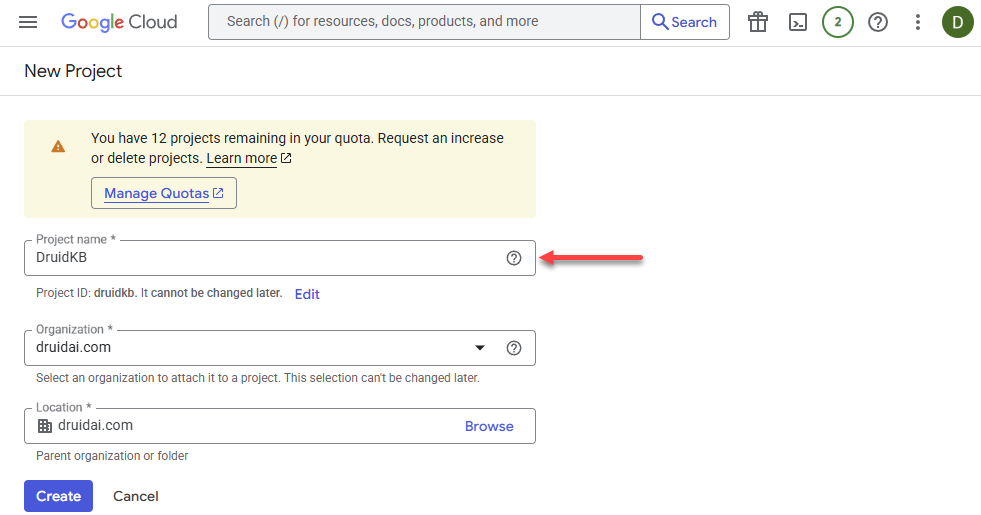Focus the resources search bar
Viewport: 981px width, 515px height.
(x=425, y=22)
